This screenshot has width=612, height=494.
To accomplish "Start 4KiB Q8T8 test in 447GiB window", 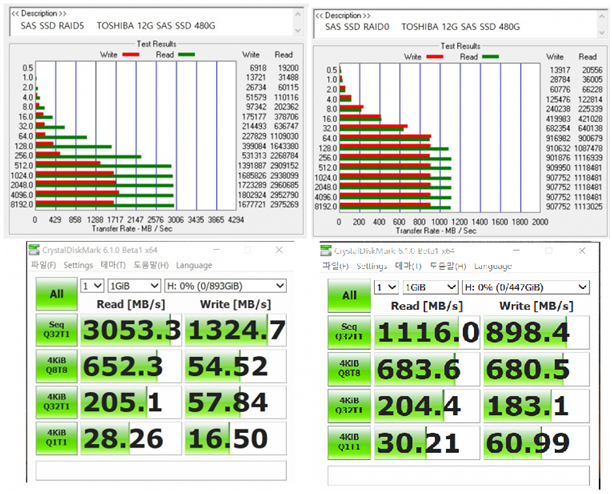I will (349, 369).
